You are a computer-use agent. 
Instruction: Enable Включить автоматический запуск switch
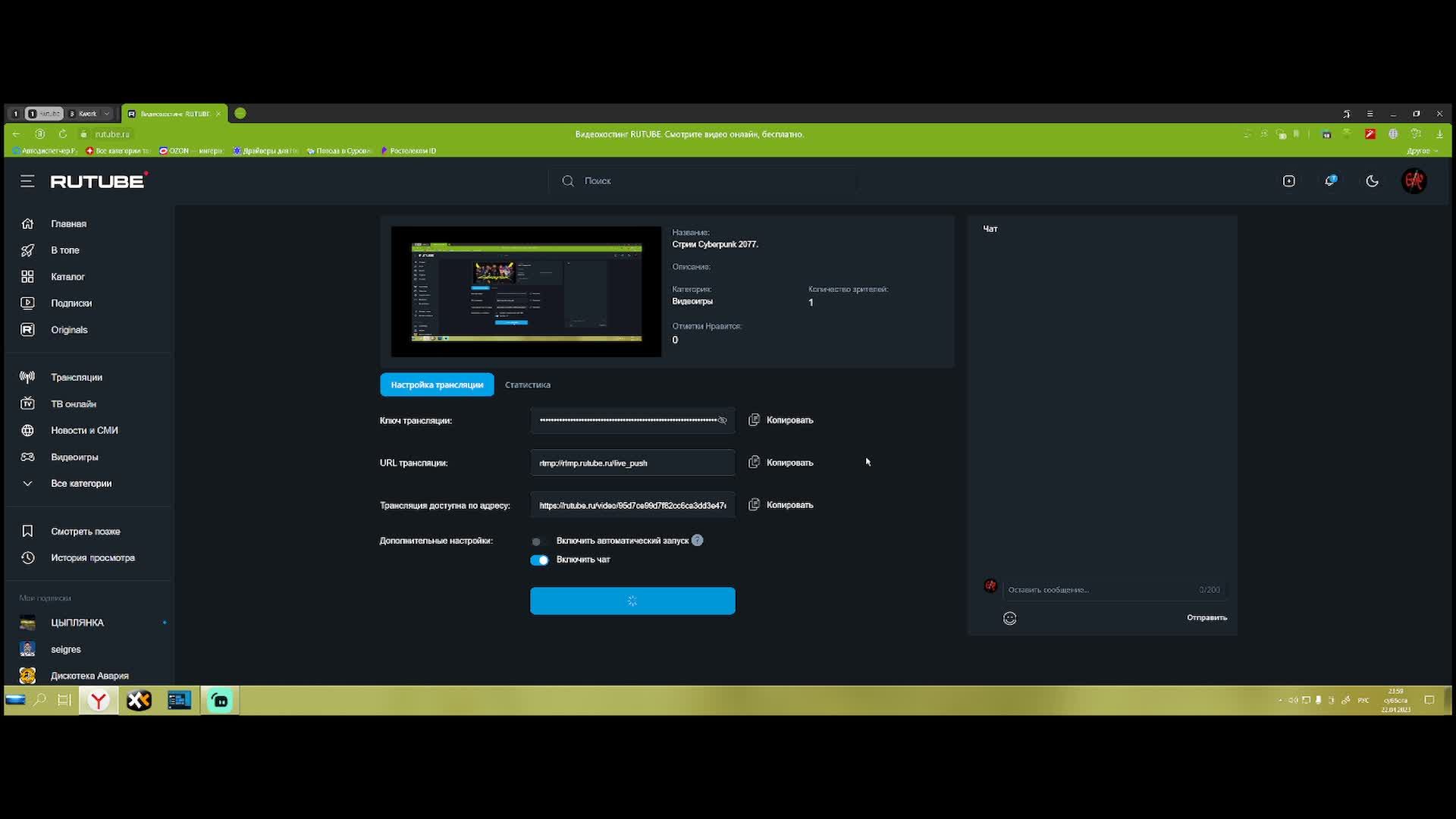tap(538, 541)
